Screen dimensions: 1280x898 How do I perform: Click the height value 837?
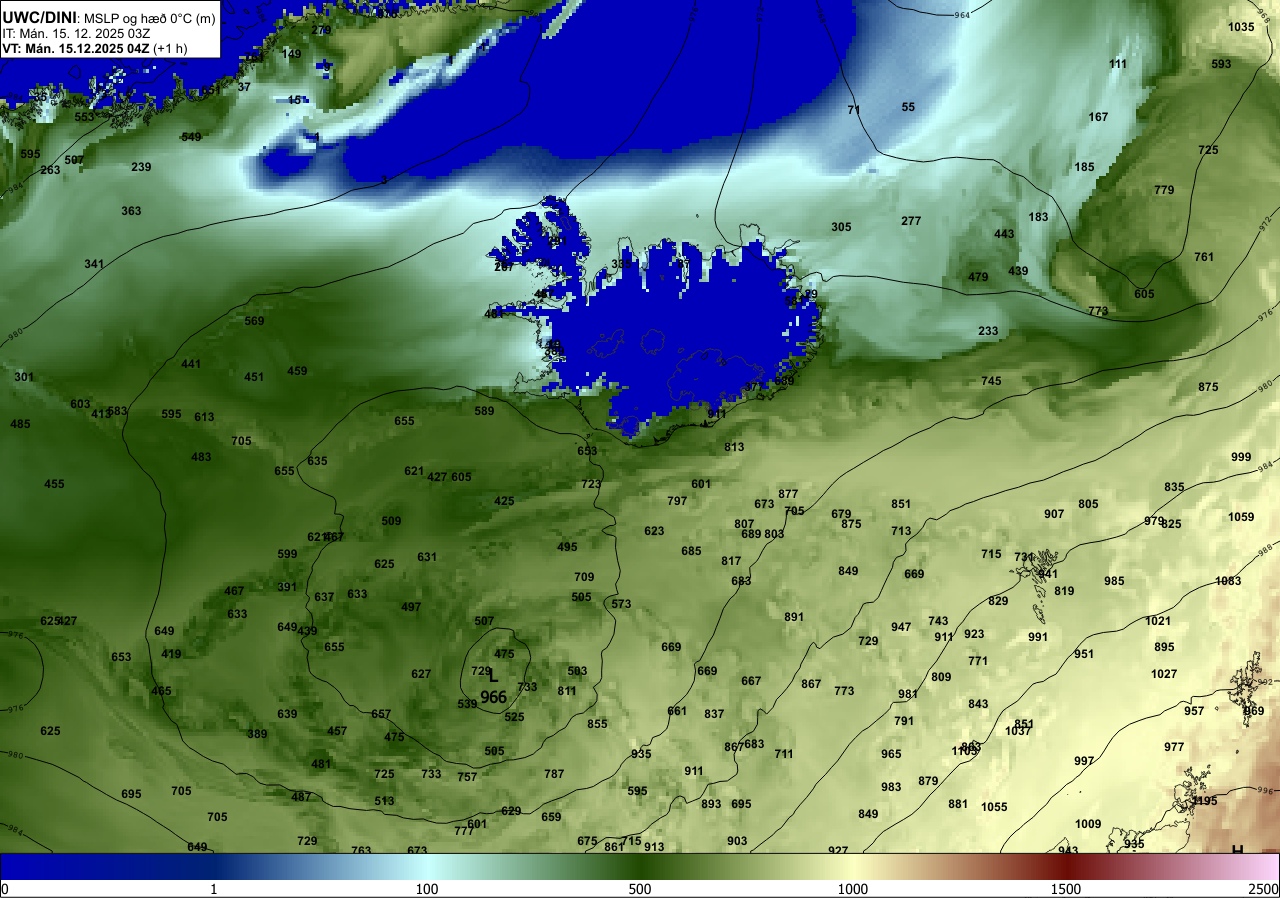click(714, 714)
